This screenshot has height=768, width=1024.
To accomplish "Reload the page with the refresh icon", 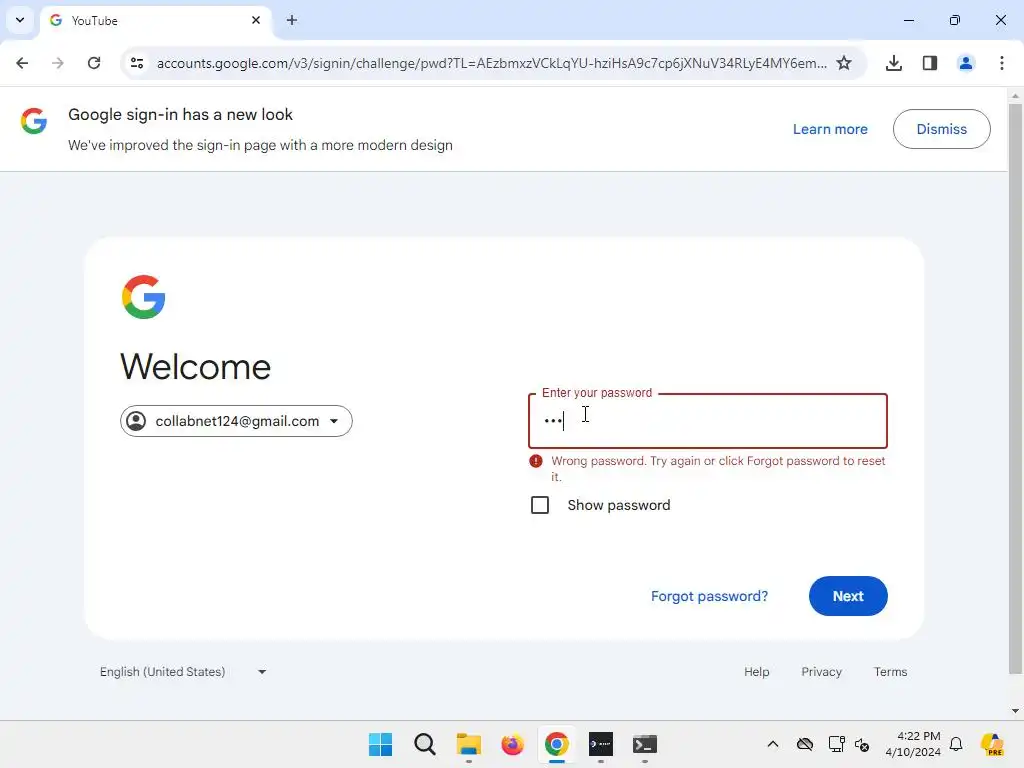I will [x=94, y=63].
